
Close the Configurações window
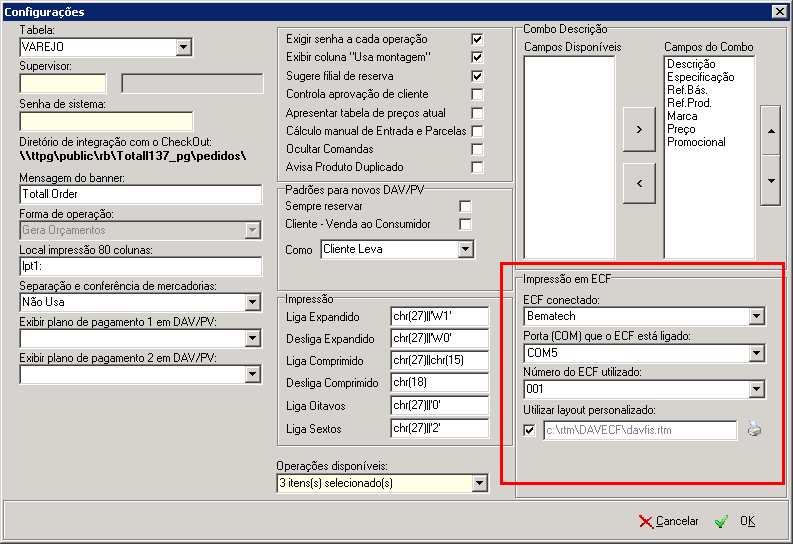[x=779, y=12]
